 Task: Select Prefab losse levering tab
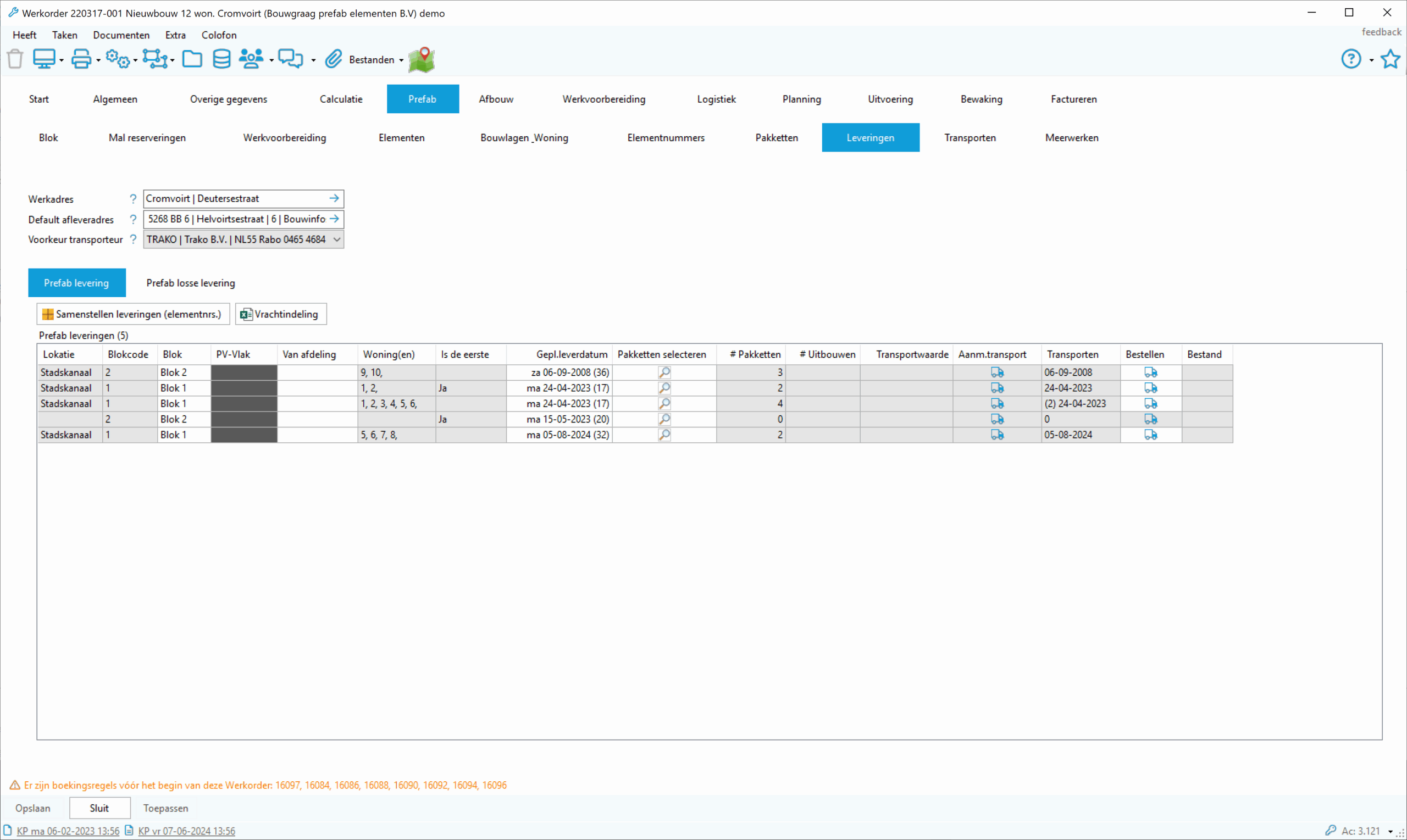point(190,283)
